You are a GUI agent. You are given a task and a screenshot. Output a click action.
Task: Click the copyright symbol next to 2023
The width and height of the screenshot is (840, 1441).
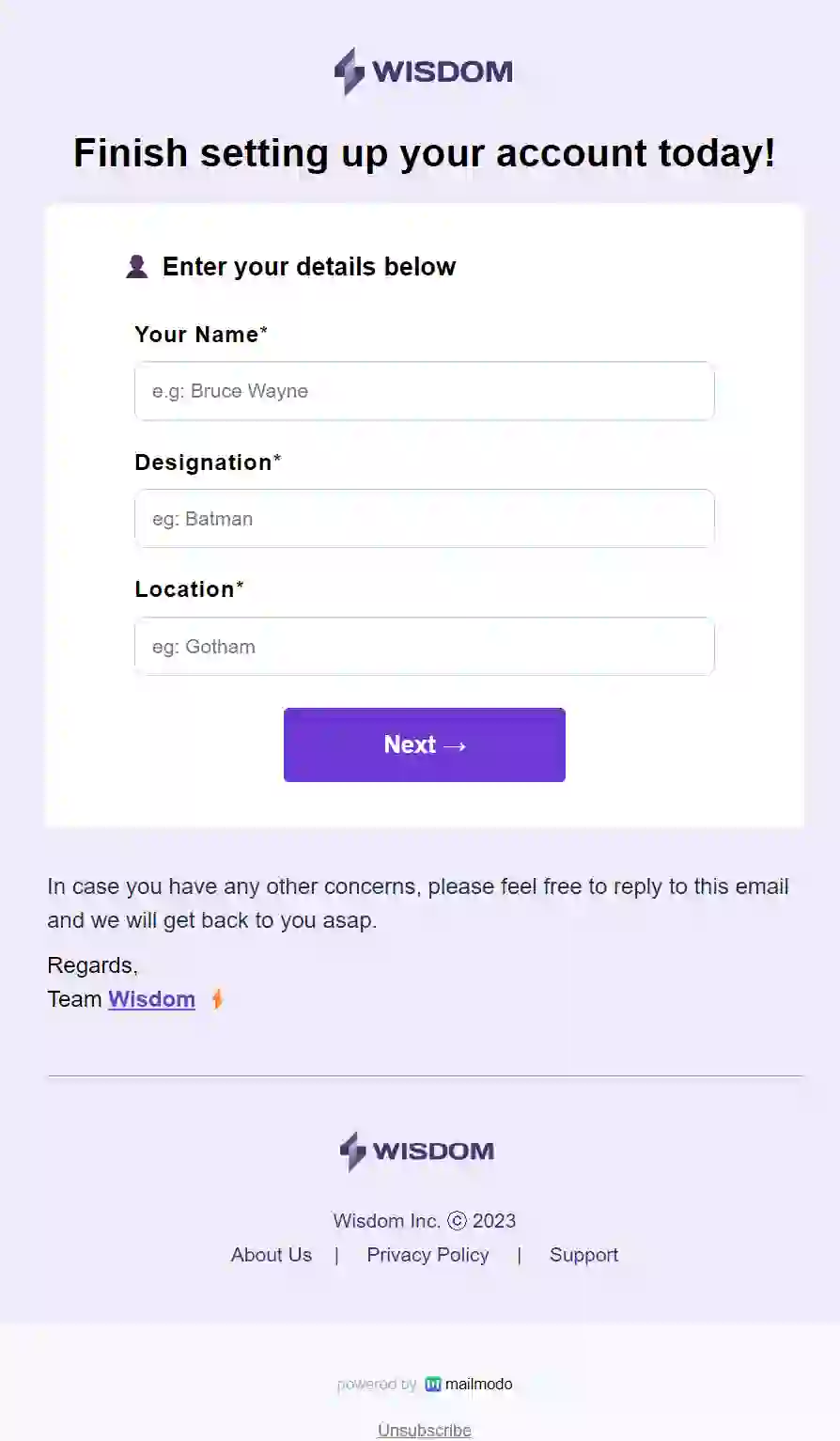click(456, 1220)
